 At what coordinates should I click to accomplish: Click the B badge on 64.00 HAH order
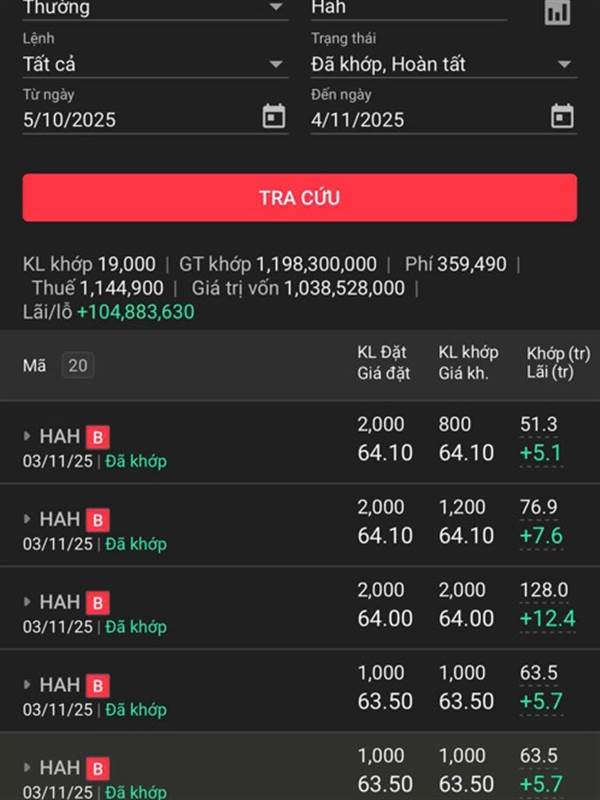tap(98, 603)
